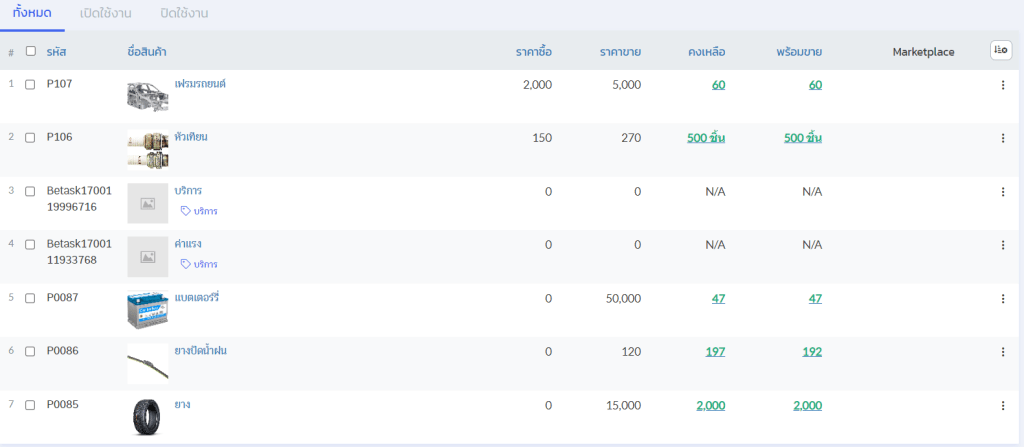Viewport: 1024px width, 447px height.
Task: Switch to the เปิดใช้งาน tab
Action: point(105,14)
